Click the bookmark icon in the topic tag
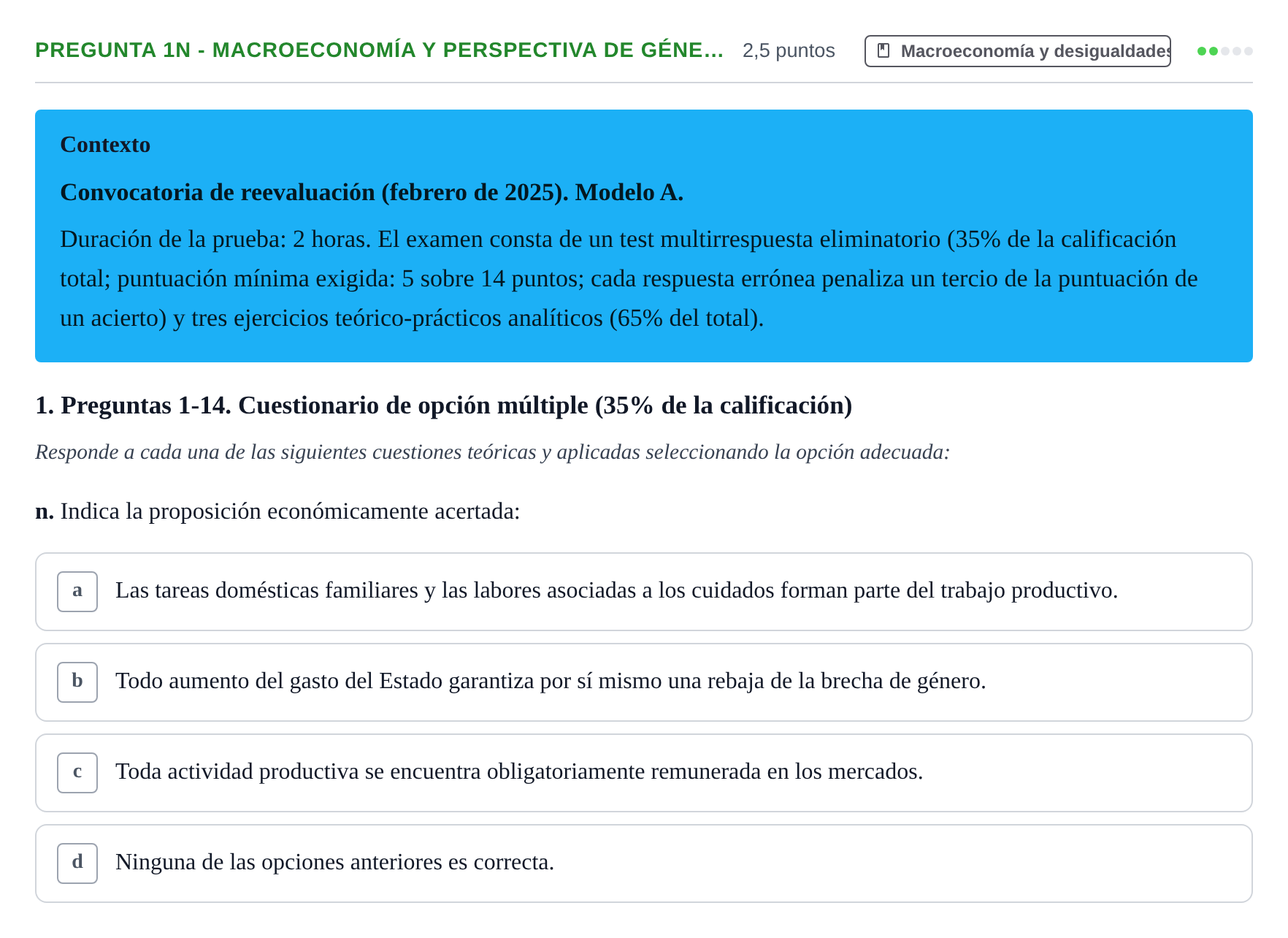The image size is (1288, 938). [883, 51]
